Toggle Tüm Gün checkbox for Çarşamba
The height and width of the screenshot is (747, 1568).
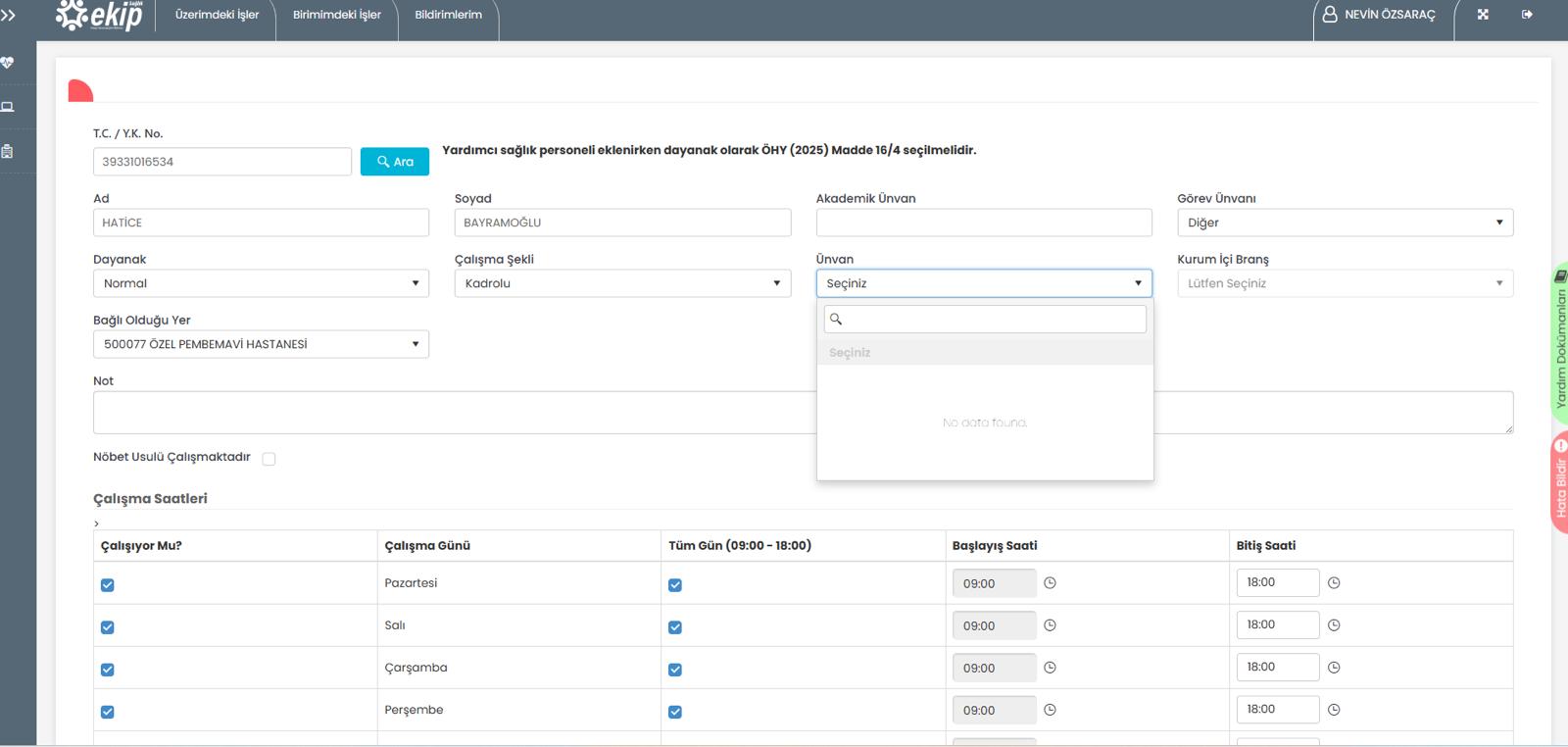675,670
